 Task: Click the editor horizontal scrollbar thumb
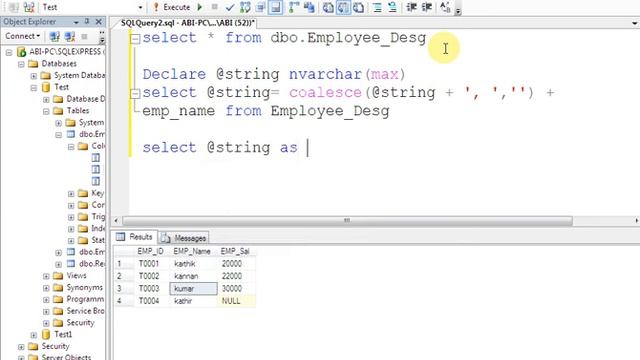point(347,221)
